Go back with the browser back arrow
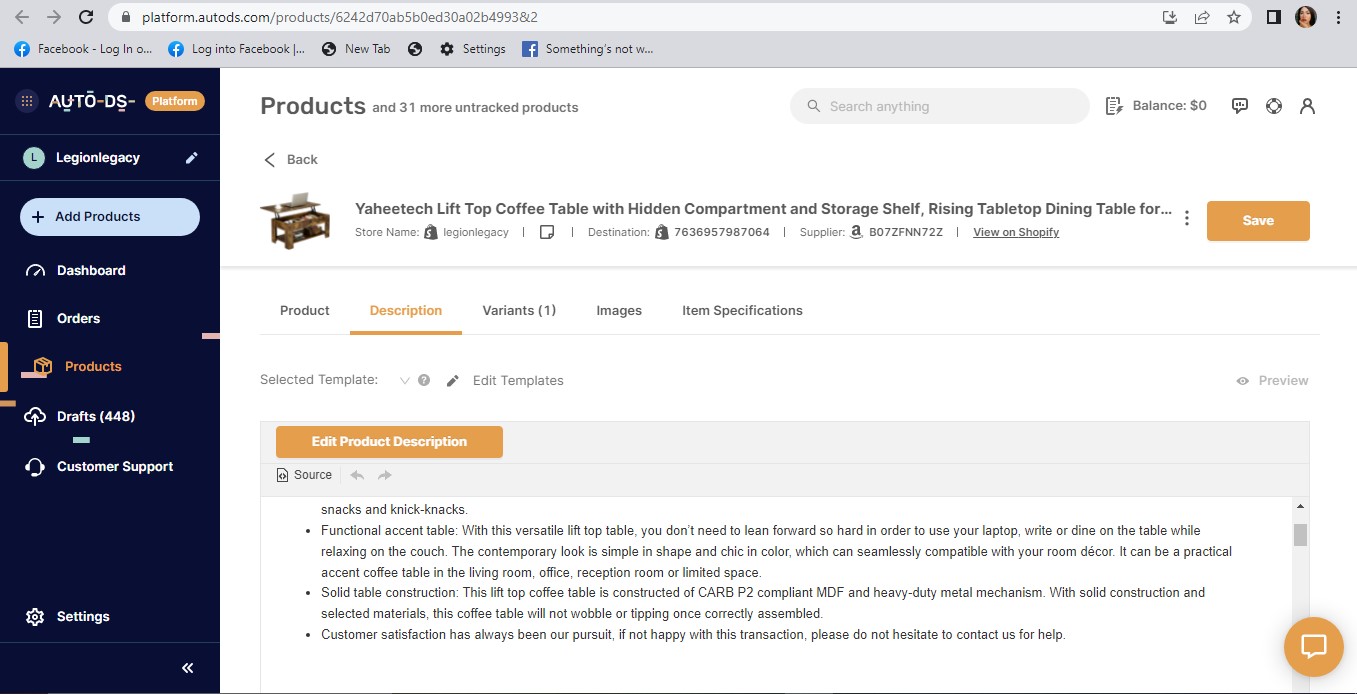 (x=22, y=17)
